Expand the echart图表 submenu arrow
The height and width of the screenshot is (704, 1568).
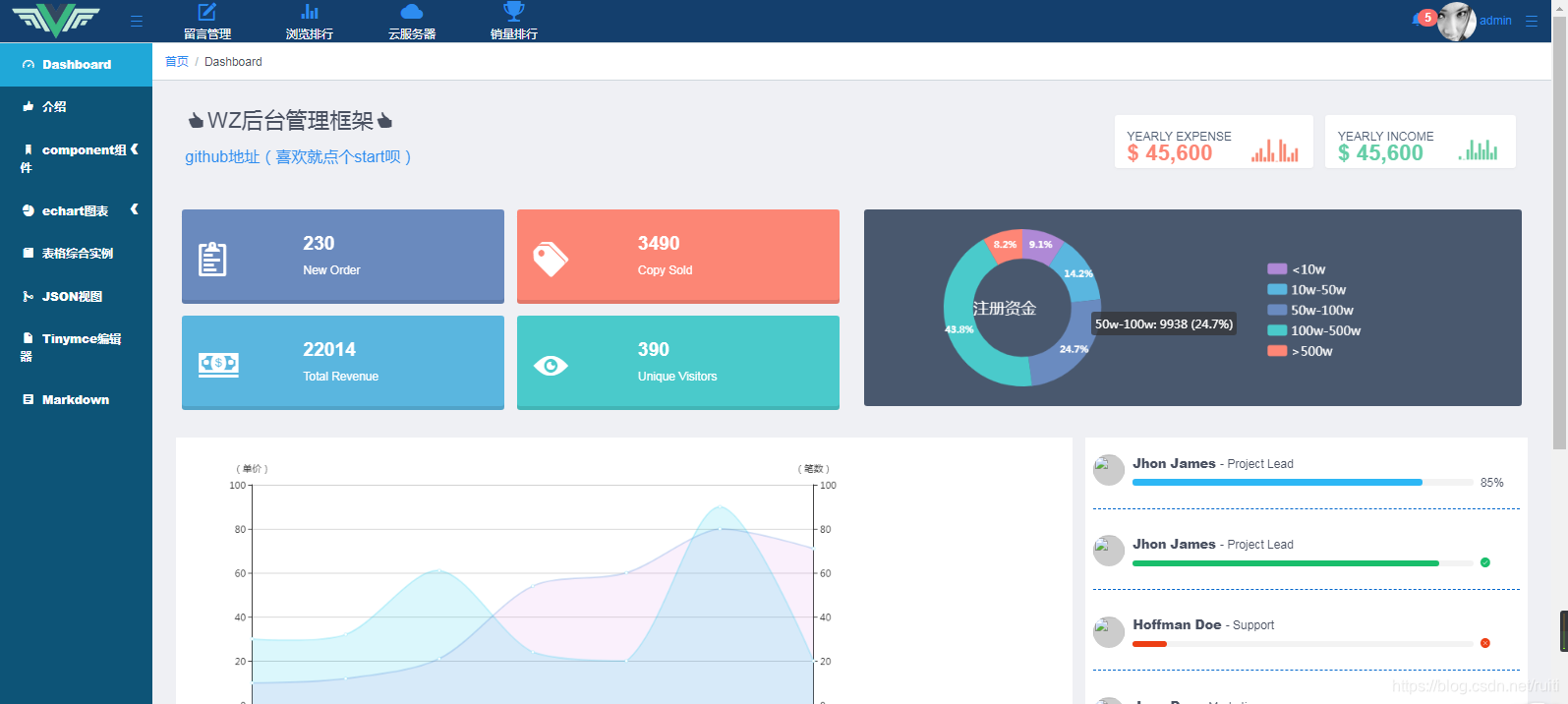[x=135, y=209]
